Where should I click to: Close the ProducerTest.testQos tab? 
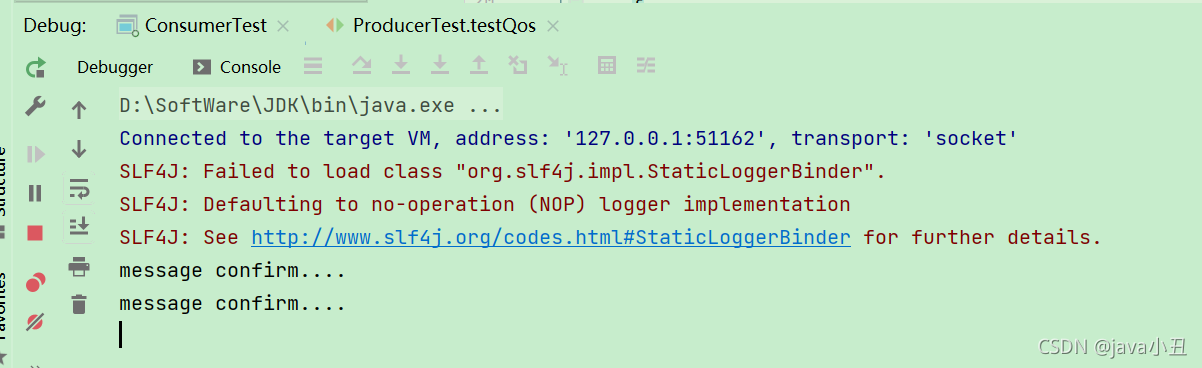552,27
